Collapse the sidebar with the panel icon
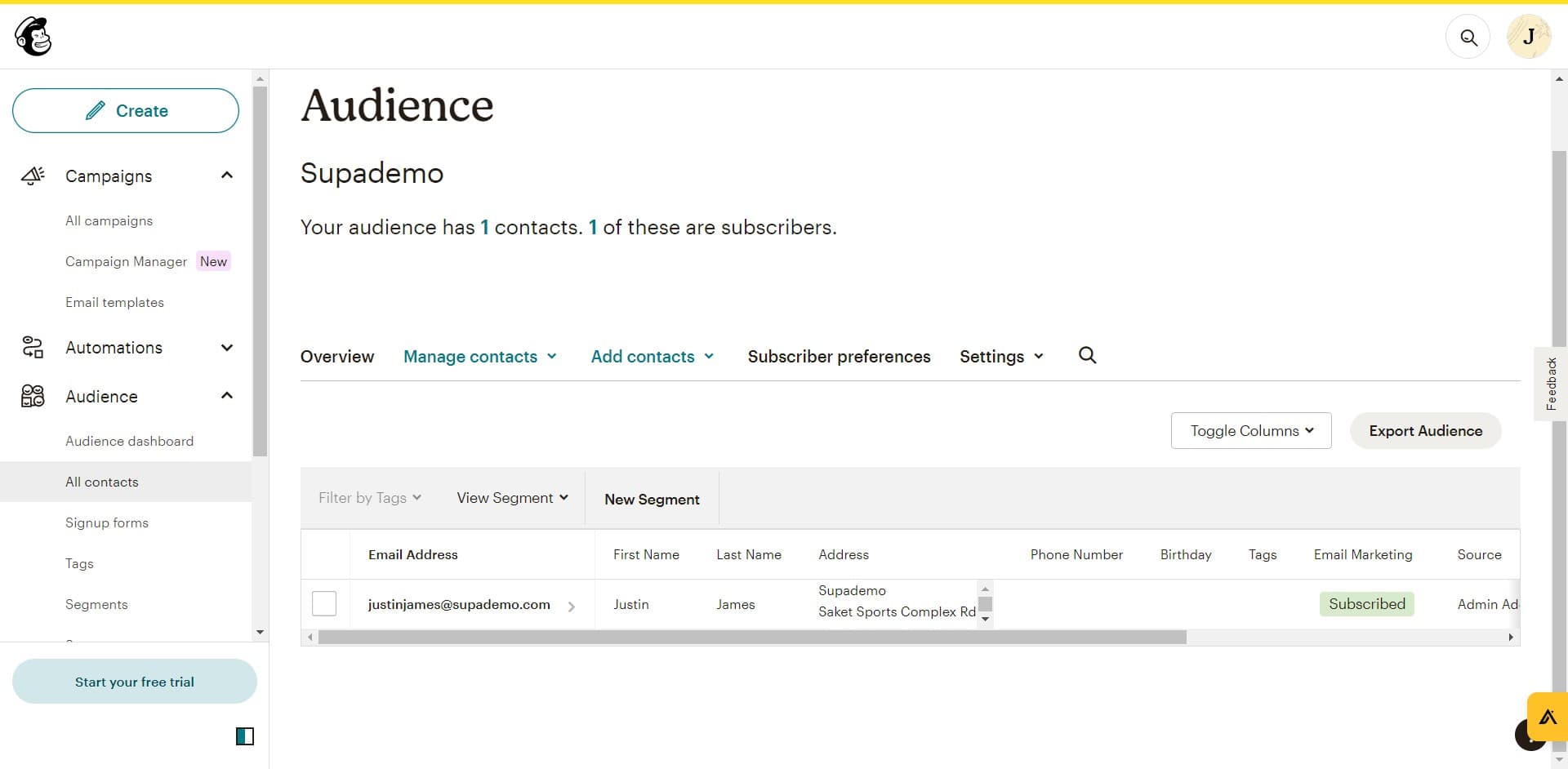The image size is (1568, 769). click(244, 736)
